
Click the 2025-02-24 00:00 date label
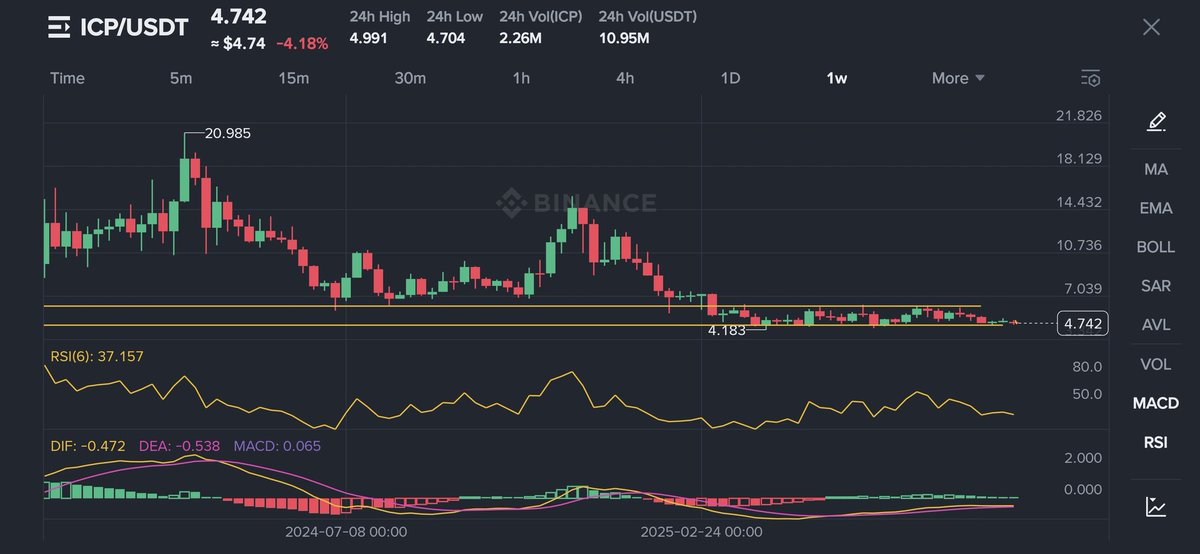[702, 532]
